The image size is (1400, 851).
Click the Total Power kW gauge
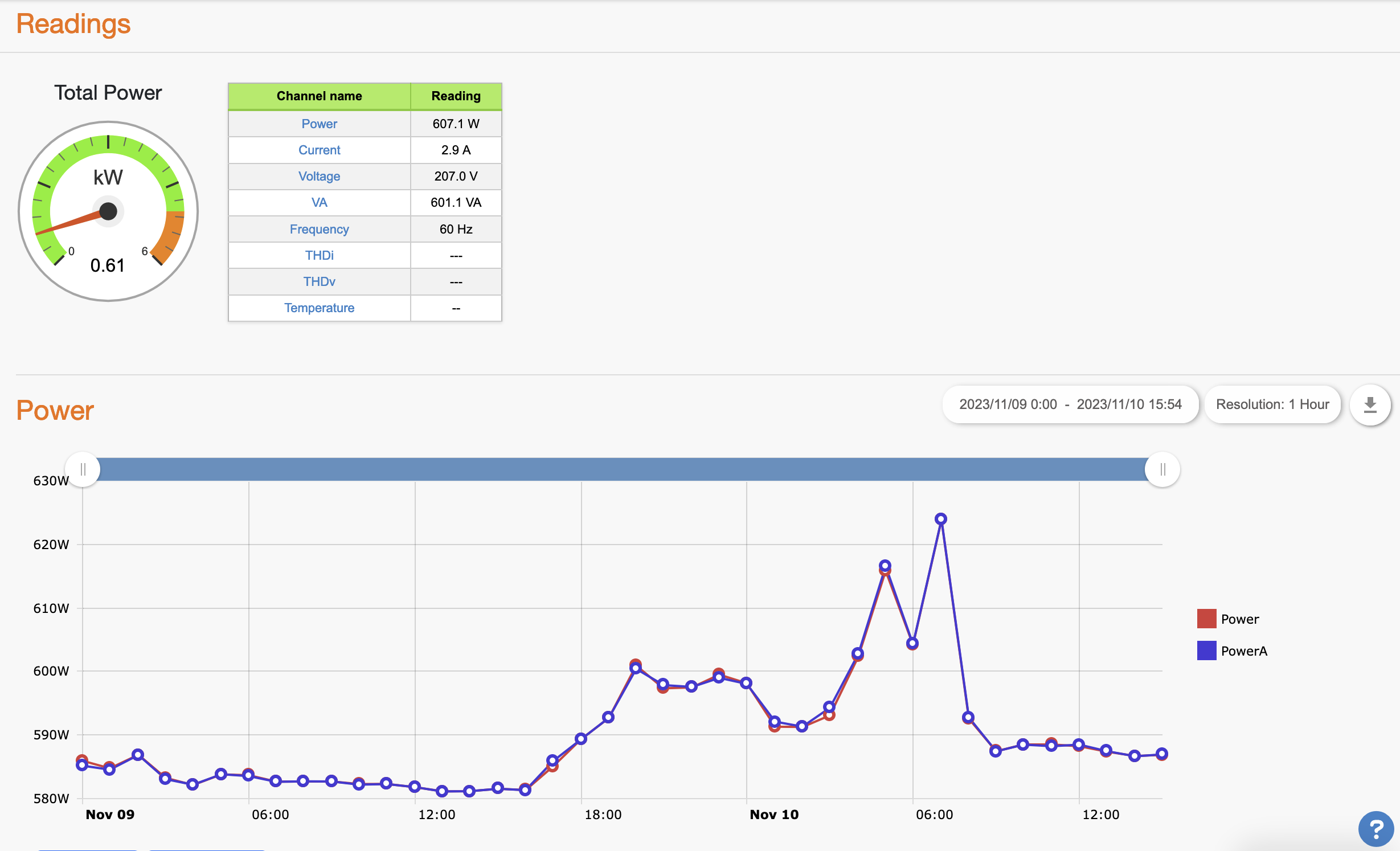coord(108,211)
